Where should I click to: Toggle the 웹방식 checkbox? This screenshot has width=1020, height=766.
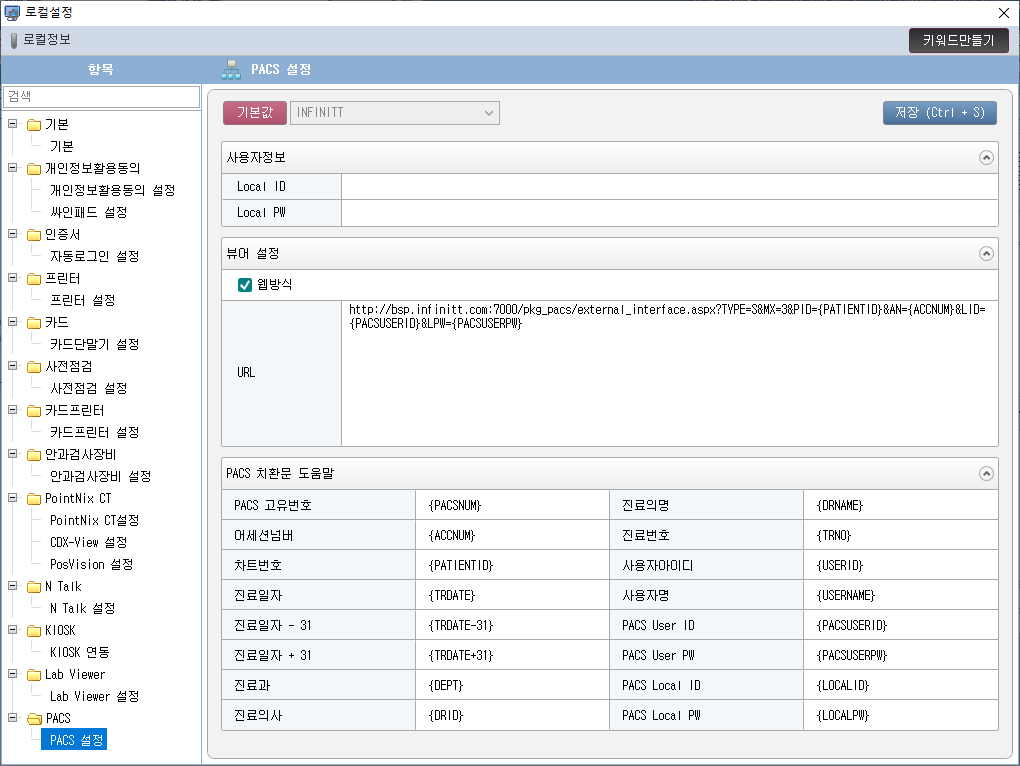pos(245,285)
